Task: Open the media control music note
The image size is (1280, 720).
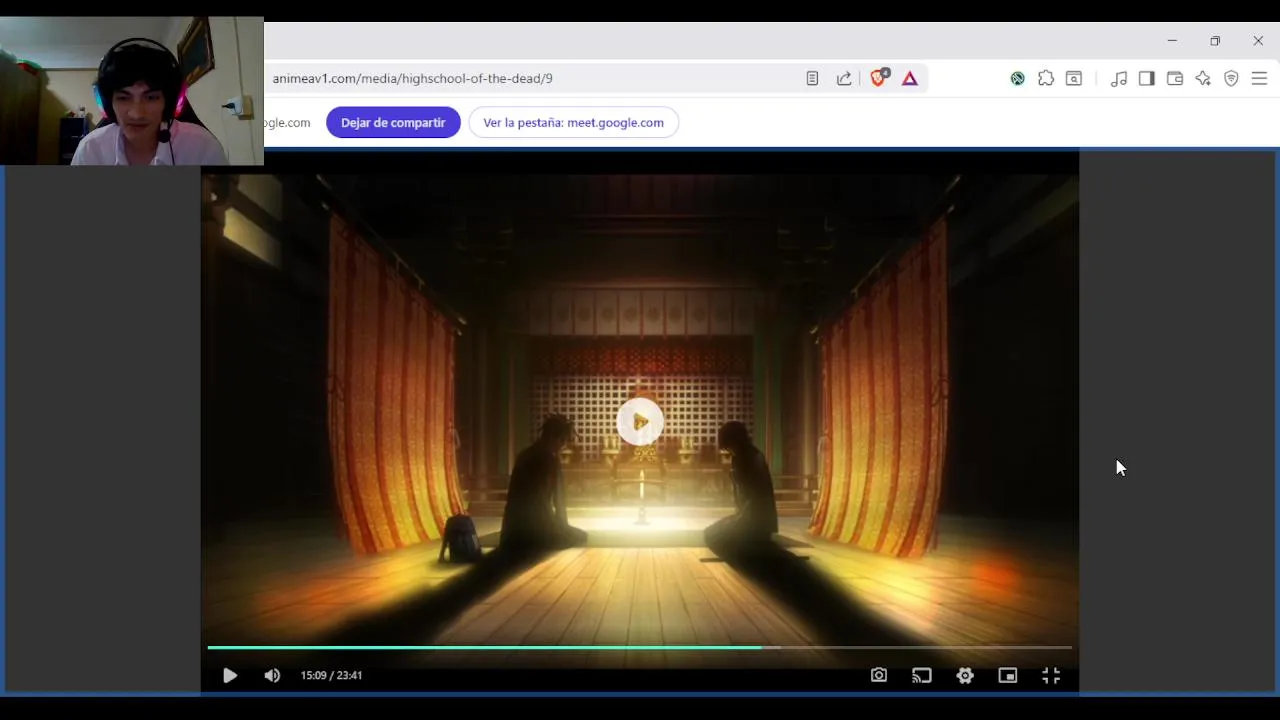Action: point(1119,78)
